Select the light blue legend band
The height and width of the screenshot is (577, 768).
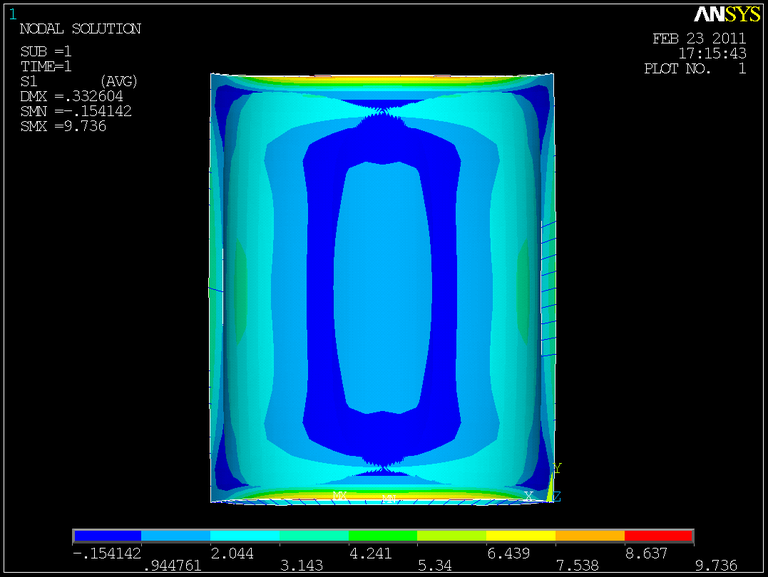[176, 536]
